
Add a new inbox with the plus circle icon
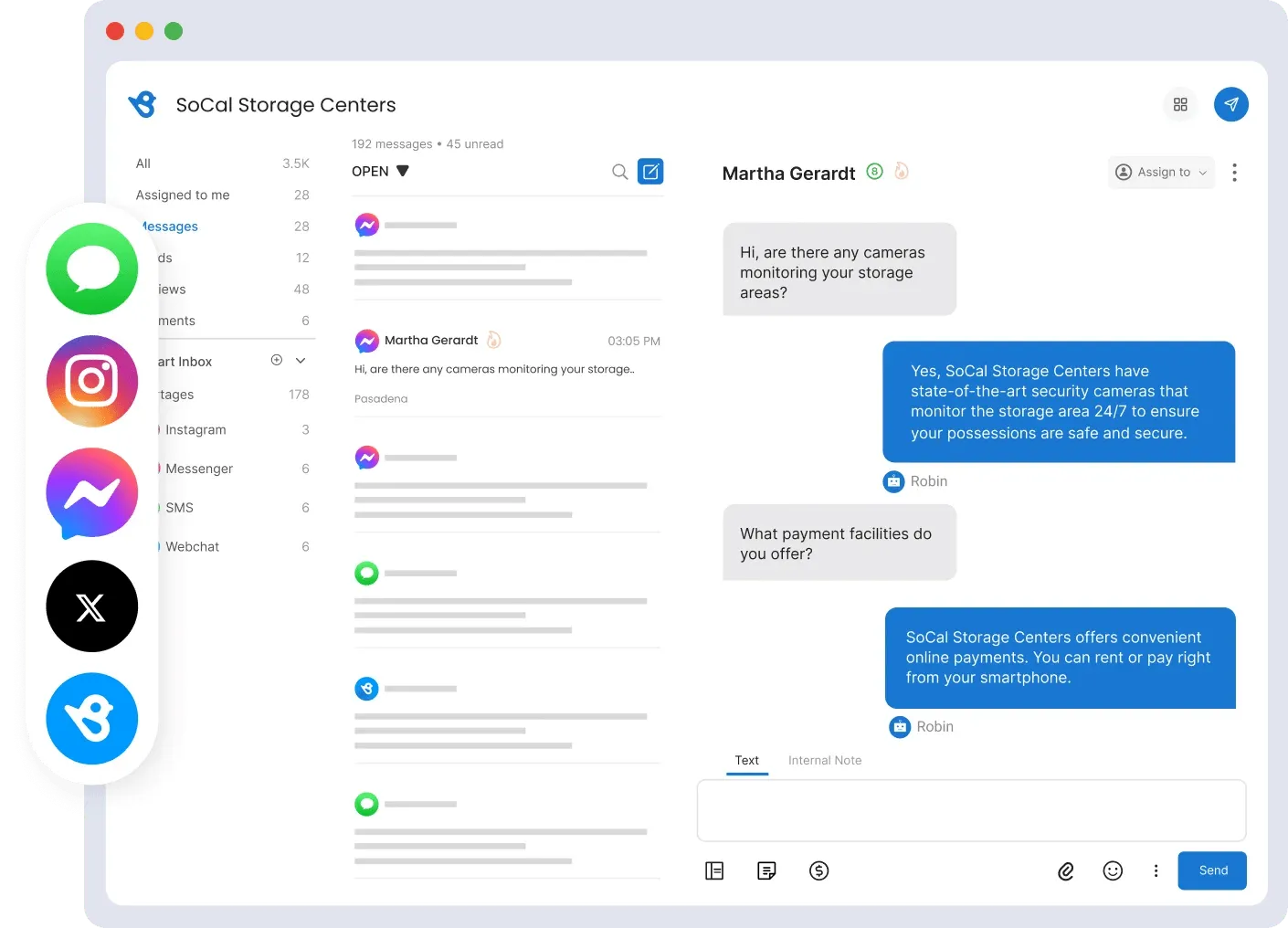click(277, 360)
